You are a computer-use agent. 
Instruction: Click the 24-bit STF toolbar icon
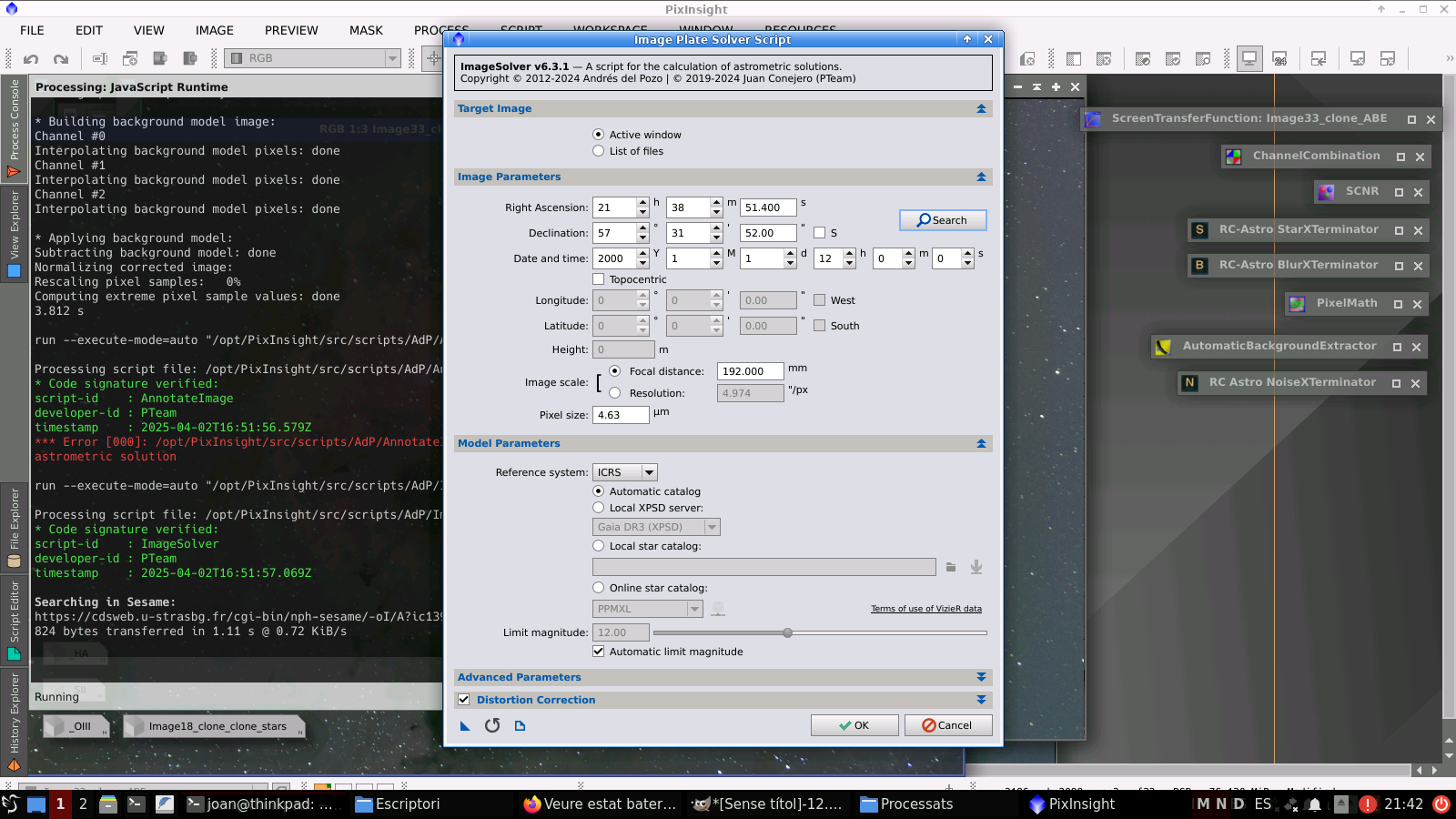(1279, 59)
